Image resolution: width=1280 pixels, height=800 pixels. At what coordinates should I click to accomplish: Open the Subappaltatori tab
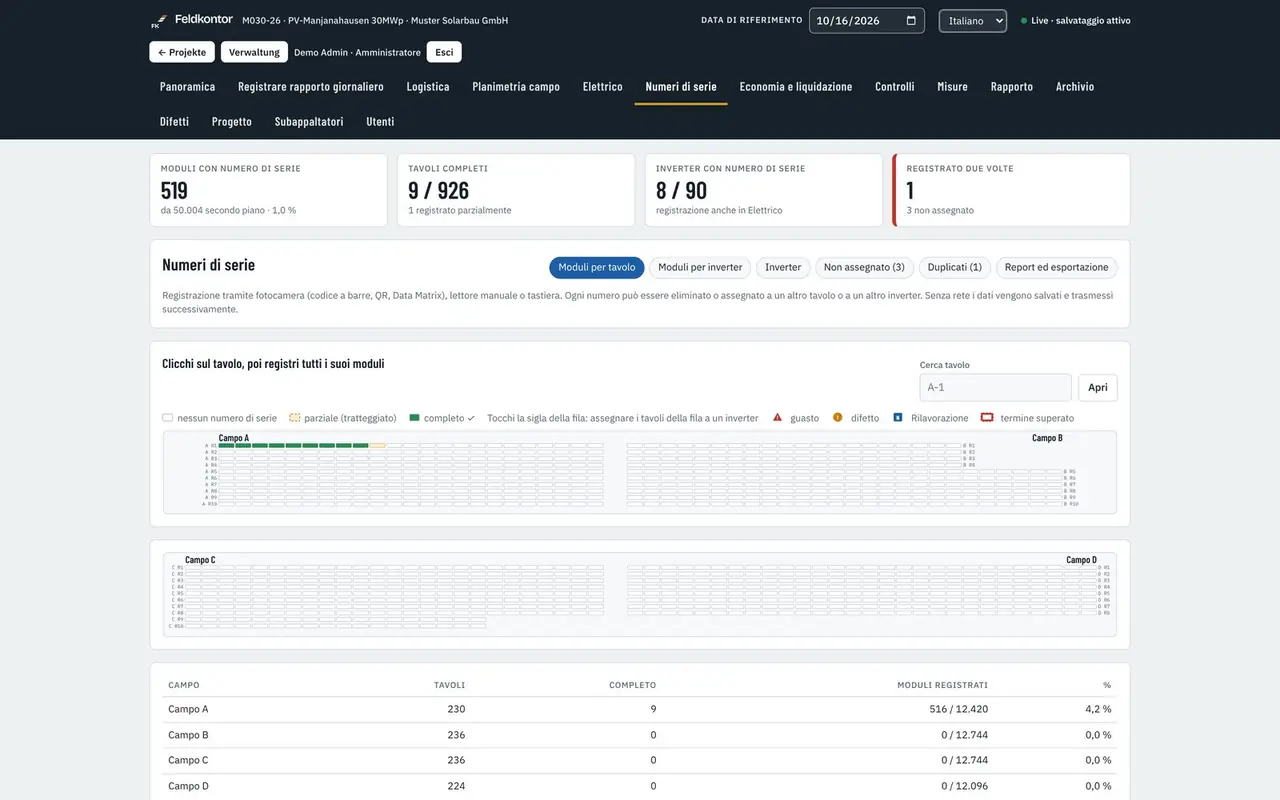[x=309, y=122]
